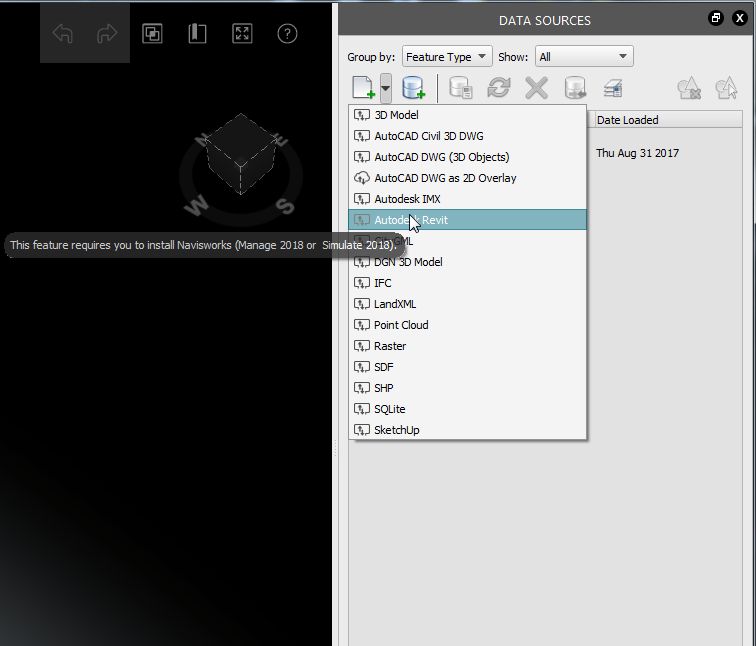Select the highlighted Autodesk Revit entry

pos(467,220)
